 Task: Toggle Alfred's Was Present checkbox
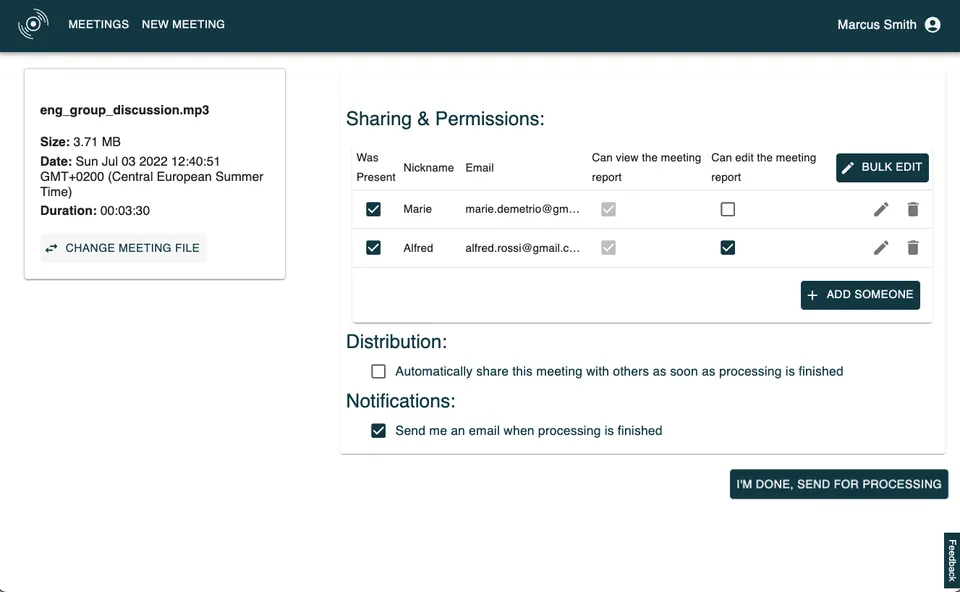pos(373,248)
